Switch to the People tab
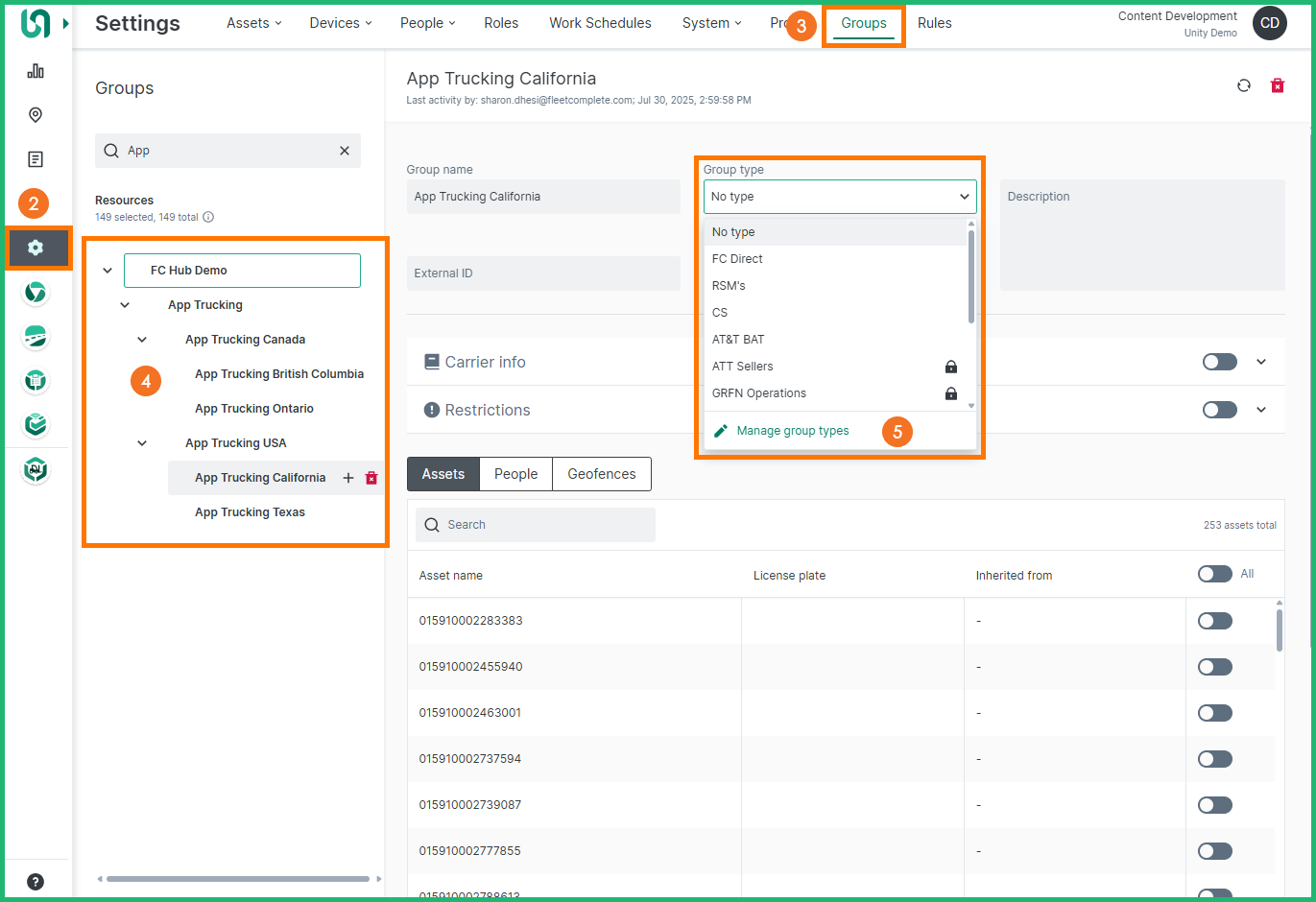The height and width of the screenshot is (902, 1316). tap(515, 474)
